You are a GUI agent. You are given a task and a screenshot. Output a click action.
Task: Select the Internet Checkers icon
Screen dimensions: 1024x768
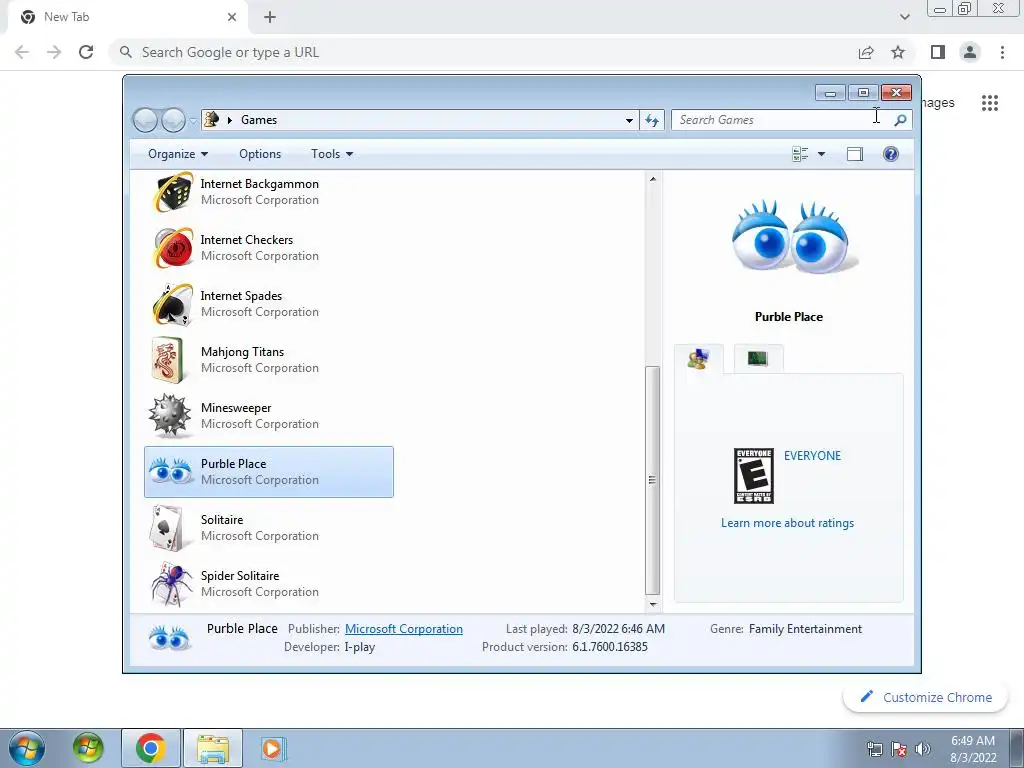[x=173, y=248]
